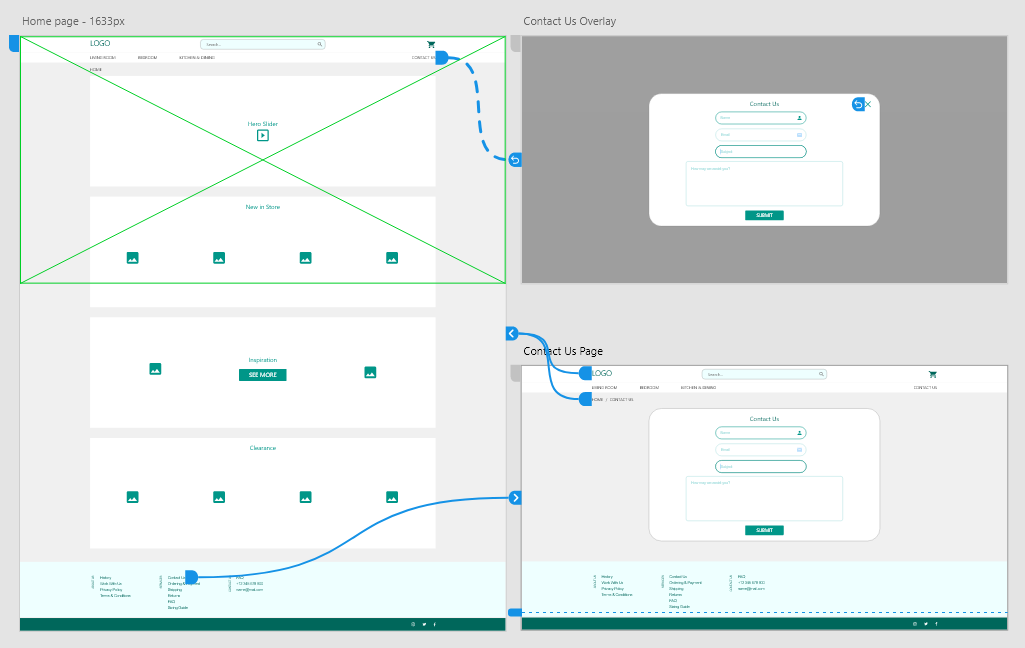Select the Instagram icon in Home page footer

click(x=413, y=624)
